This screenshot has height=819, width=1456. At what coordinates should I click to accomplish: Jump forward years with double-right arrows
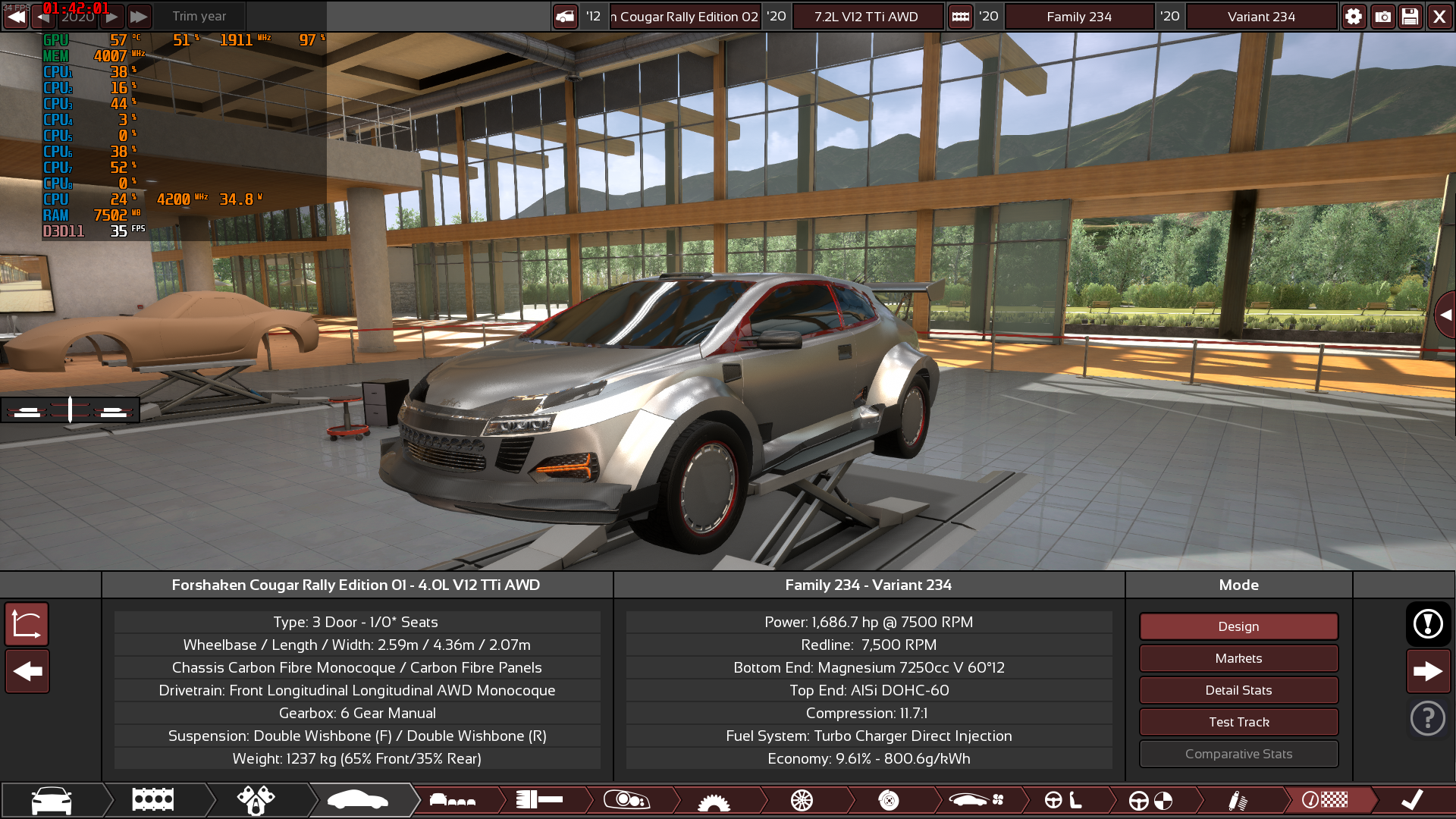(x=139, y=16)
